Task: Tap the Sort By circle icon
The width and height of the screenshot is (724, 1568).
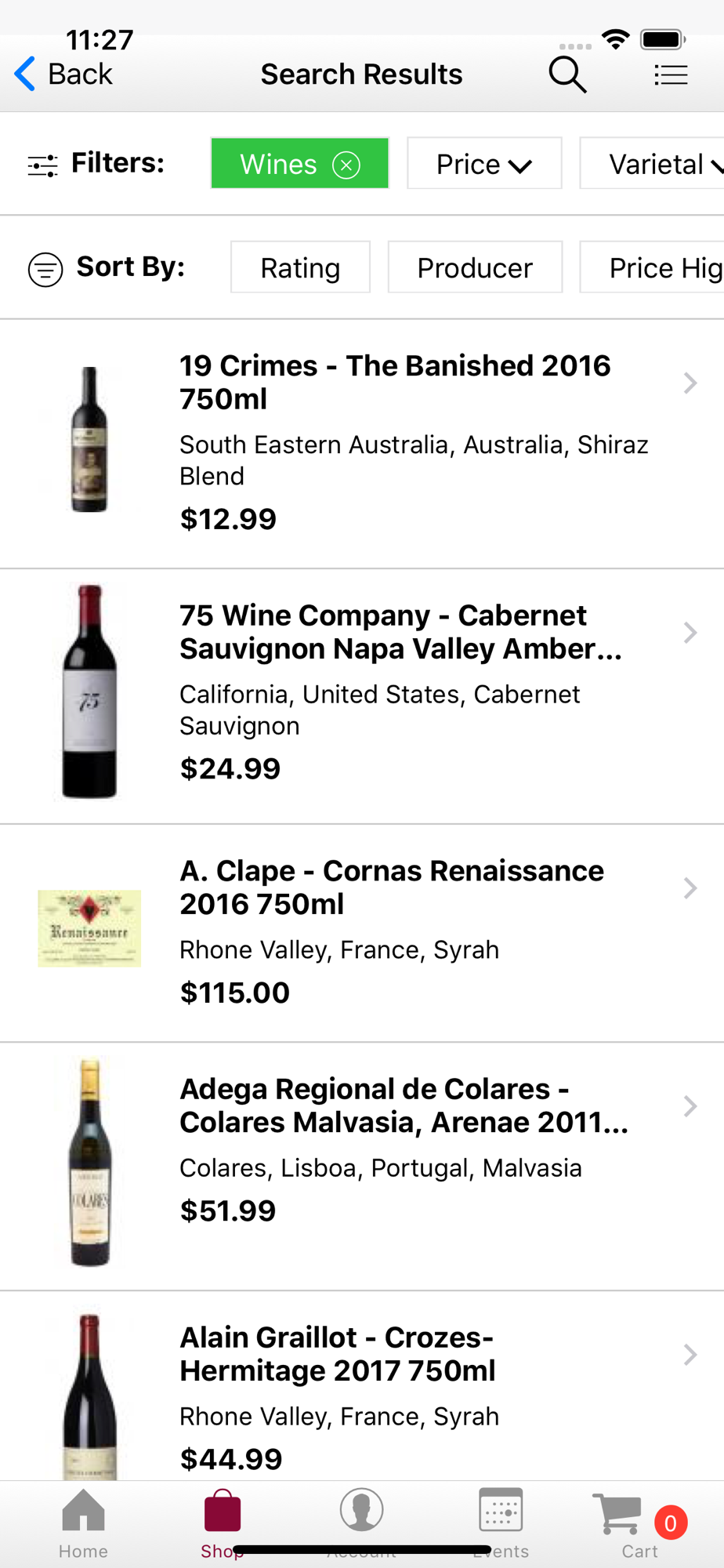Action: pos(45,270)
